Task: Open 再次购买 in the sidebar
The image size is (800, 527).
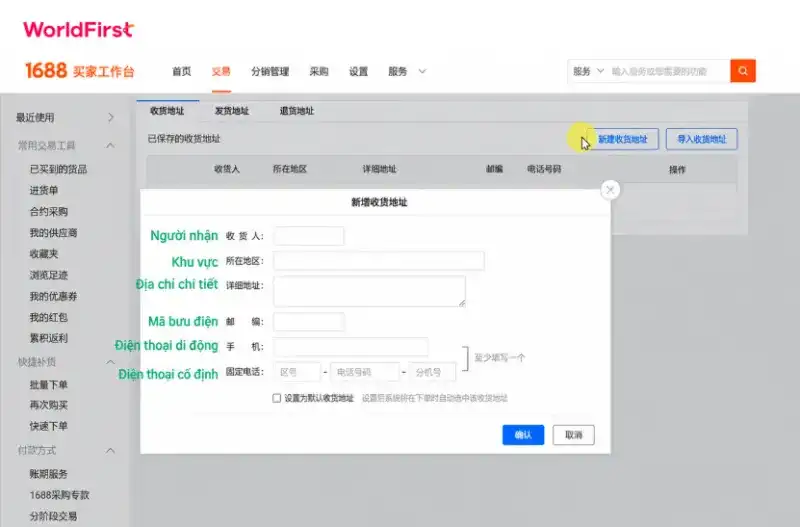Action: point(48,405)
